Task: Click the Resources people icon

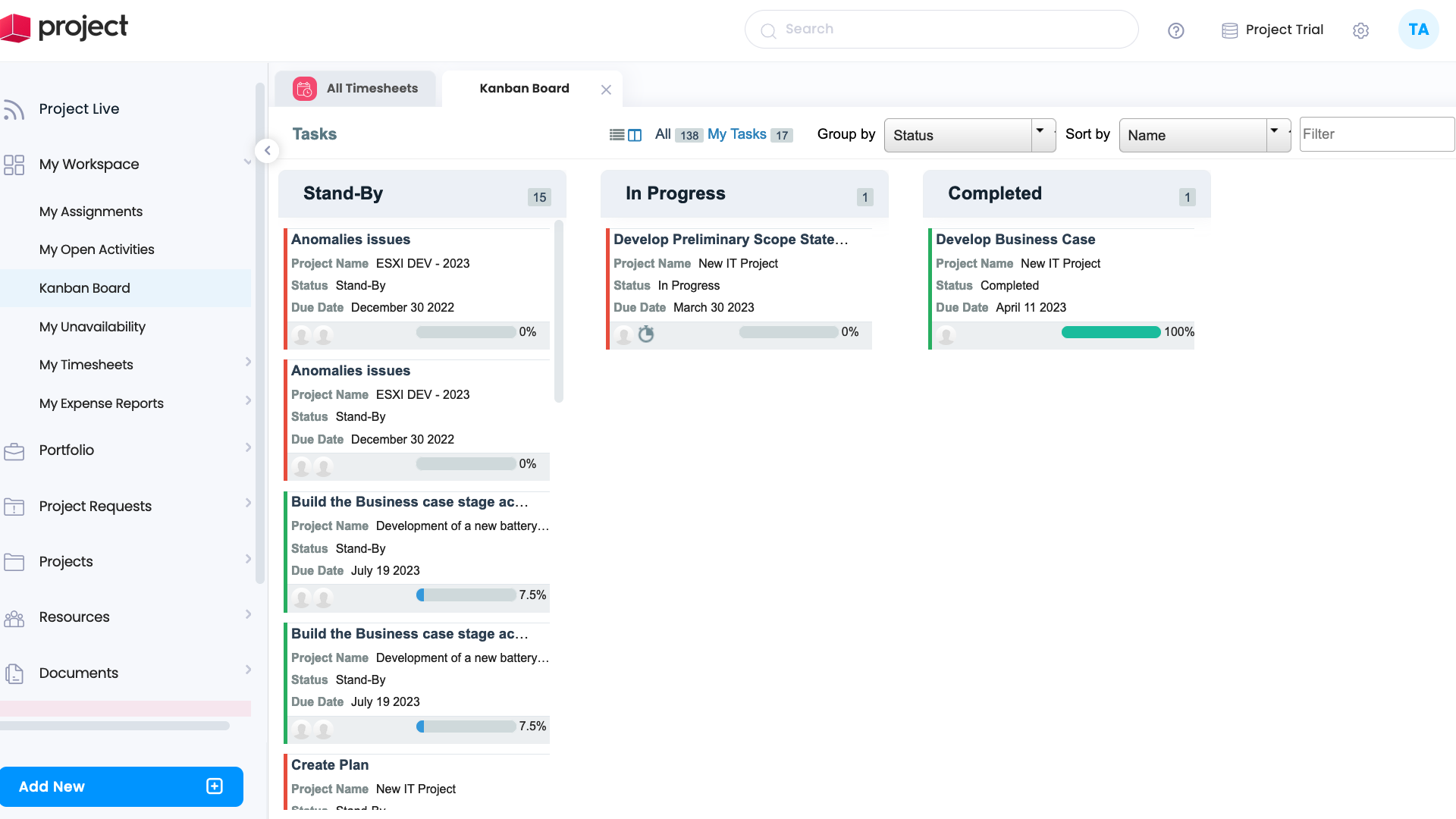Action: pyautogui.click(x=14, y=618)
